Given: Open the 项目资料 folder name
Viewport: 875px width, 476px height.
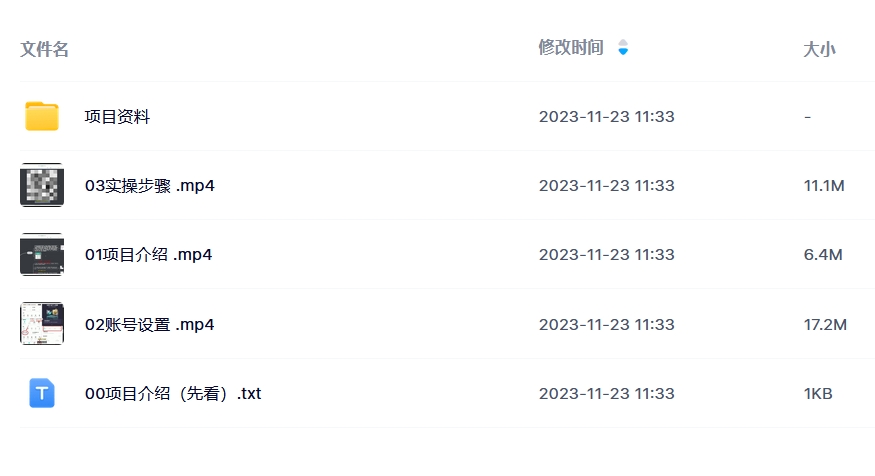Looking at the screenshot, I should [117, 117].
